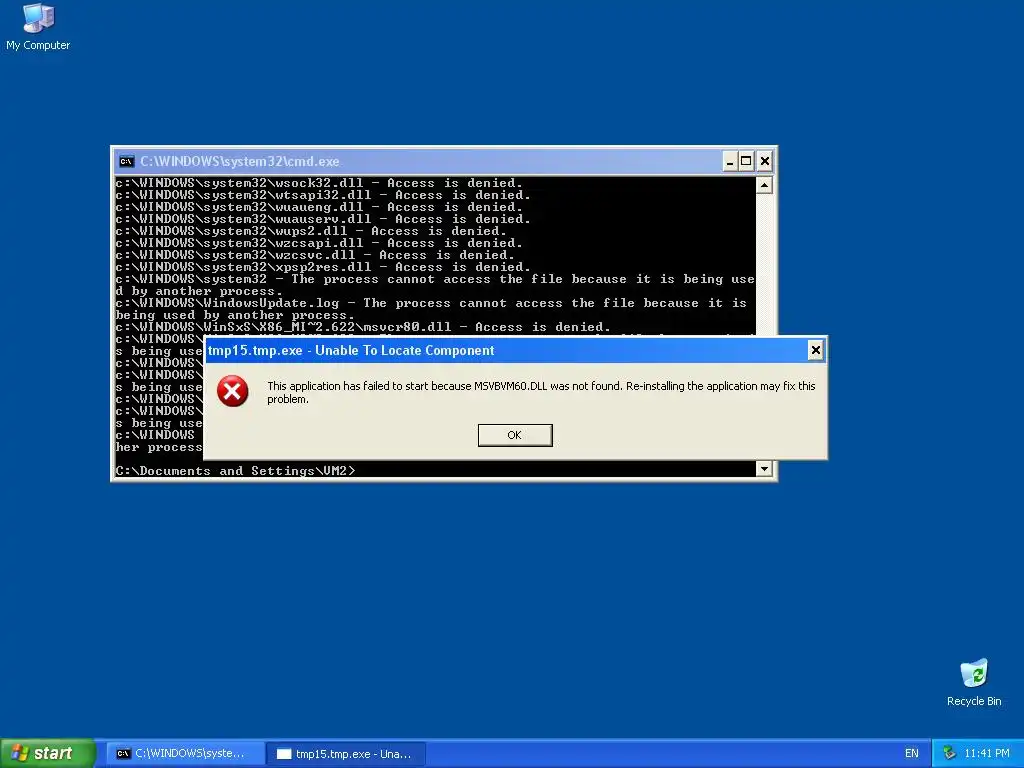1024x768 pixels.
Task: Close the cmd.exe window
Action: (765, 161)
